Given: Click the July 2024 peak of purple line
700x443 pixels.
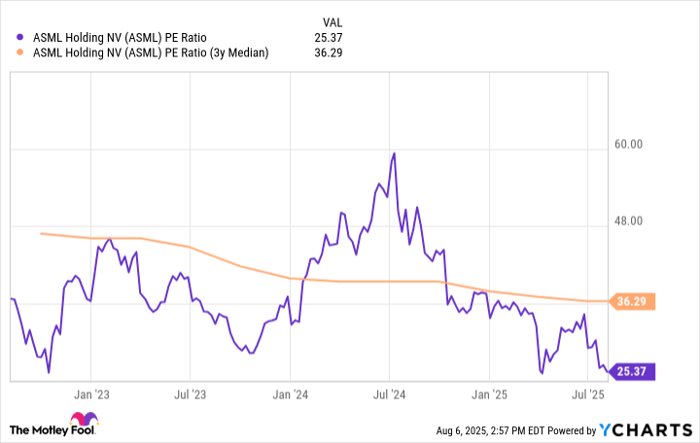Looking at the screenshot, I should click(394, 154).
